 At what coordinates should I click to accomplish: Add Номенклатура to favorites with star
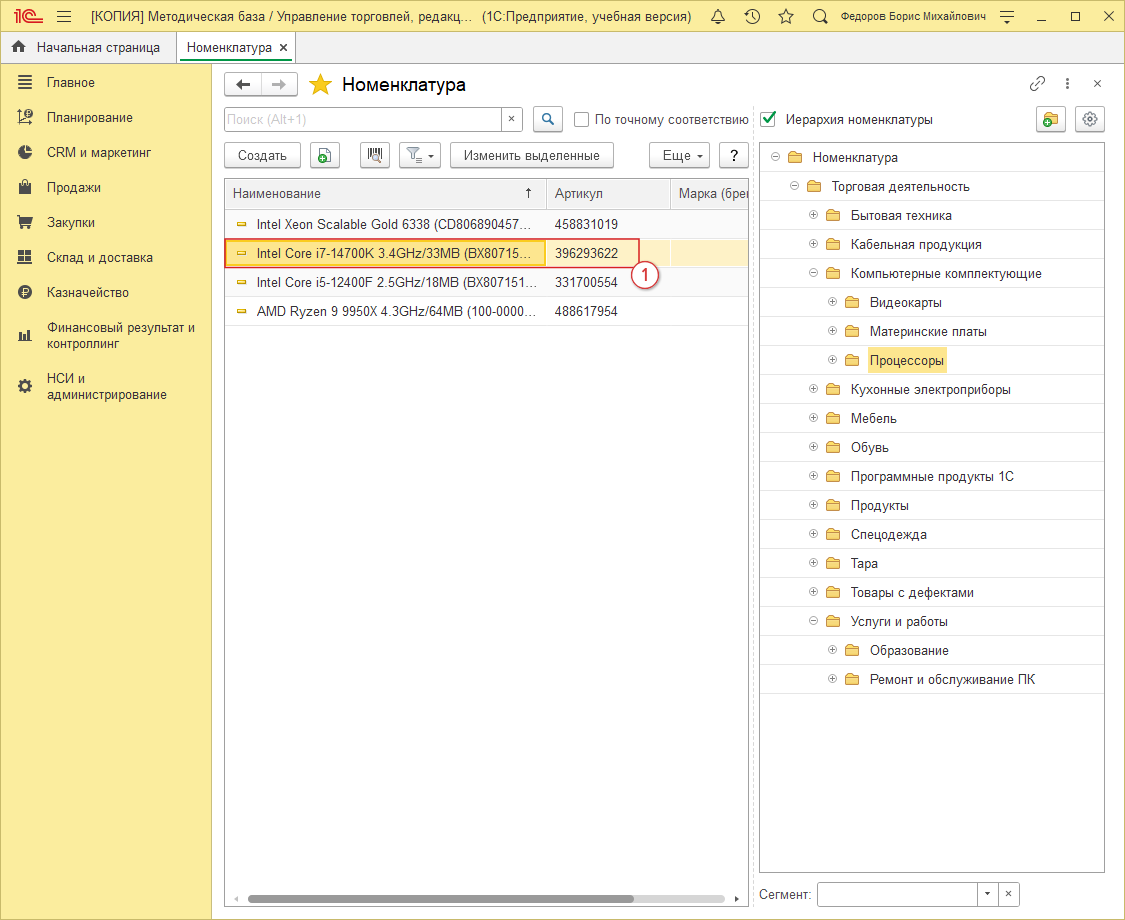pyautogui.click(x=320, y=85)
